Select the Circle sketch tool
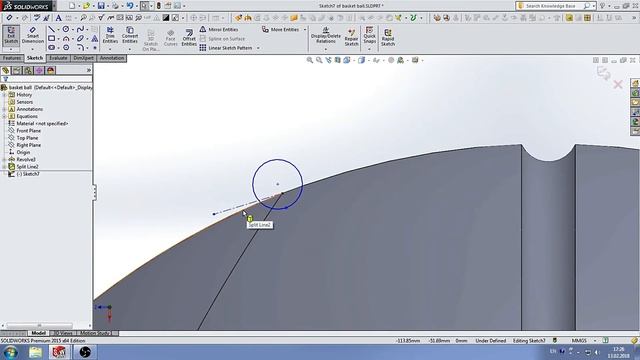The image size is (640, 360). coord(66,29)
